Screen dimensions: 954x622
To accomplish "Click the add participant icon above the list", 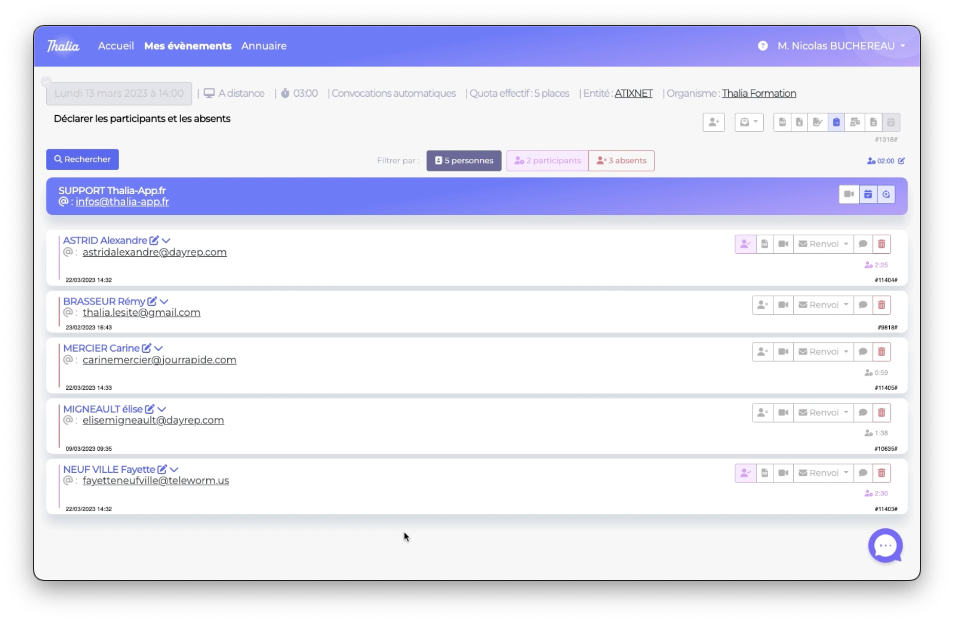I will [x=713, y=122].
